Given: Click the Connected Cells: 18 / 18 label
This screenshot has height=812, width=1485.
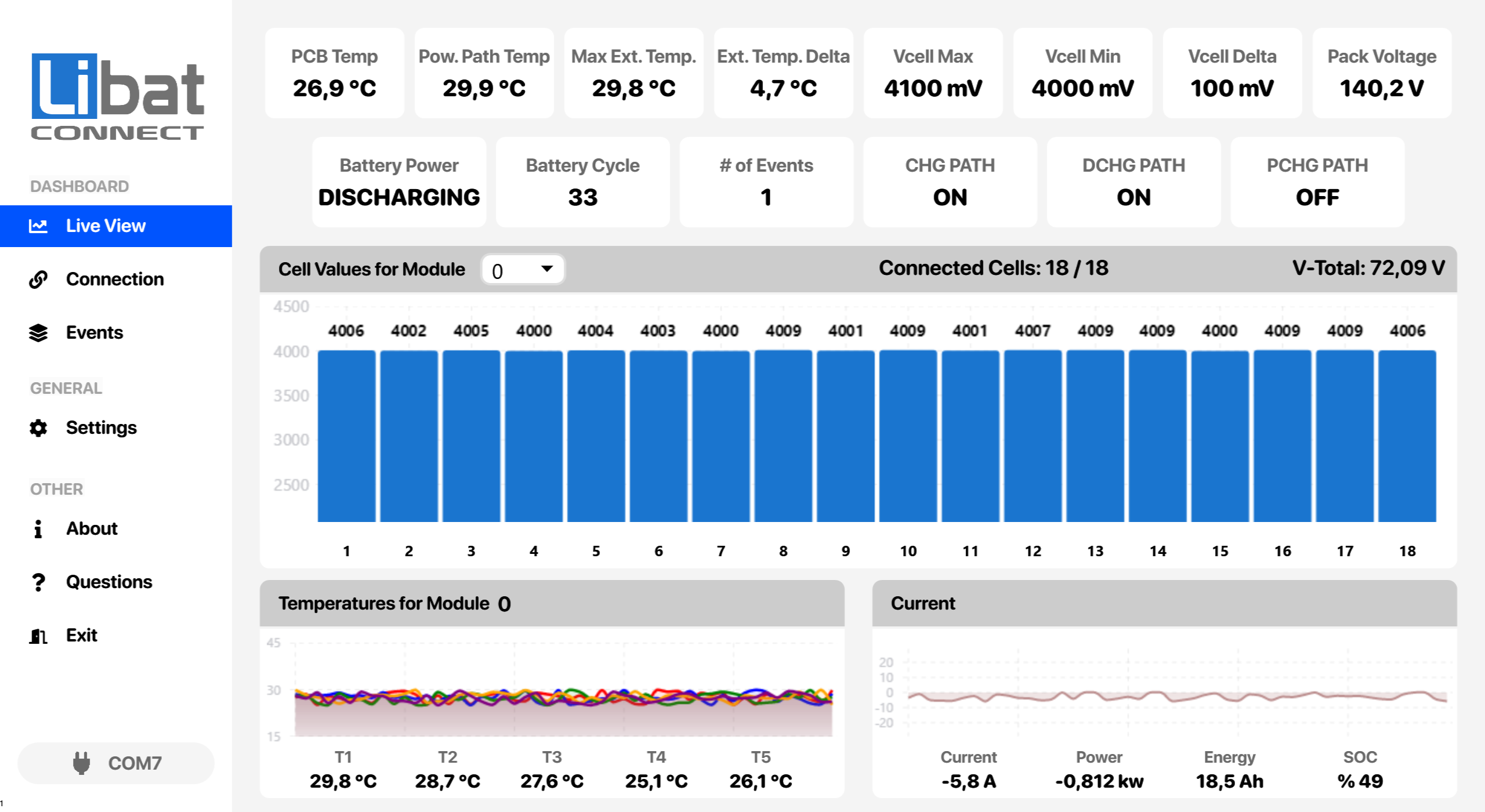Looking at the screenshot, I should click(994, 268).
